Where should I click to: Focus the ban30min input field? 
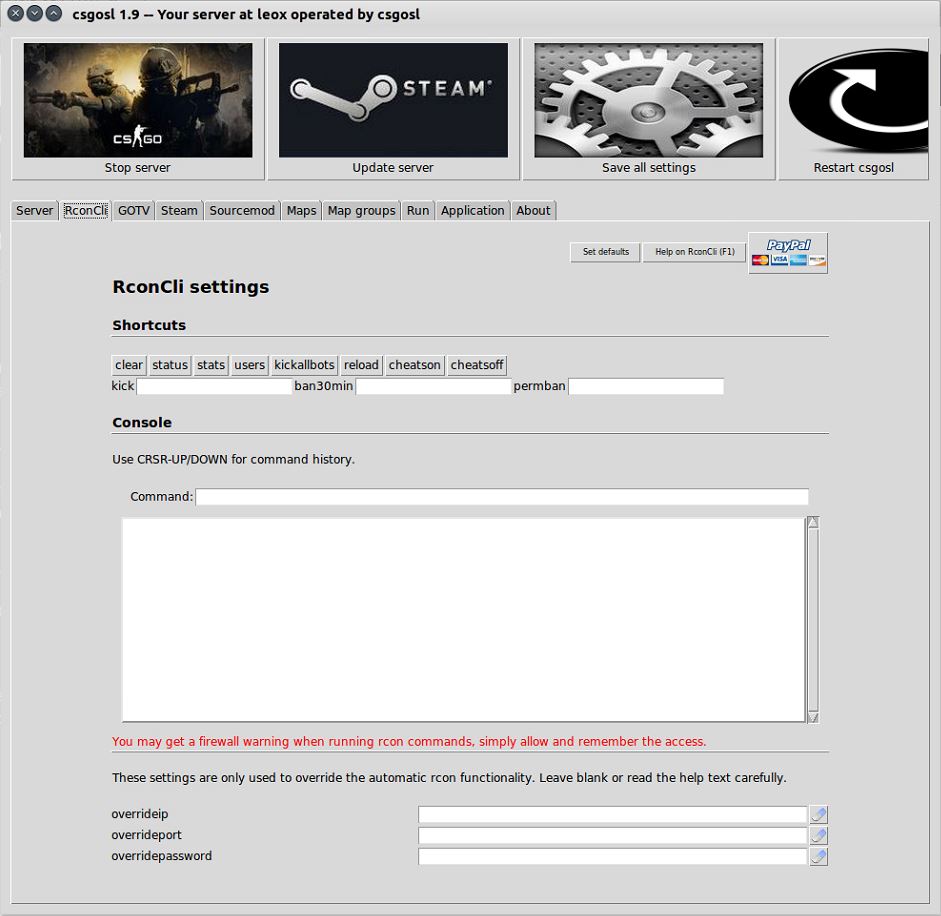click(x=433, y=387)
